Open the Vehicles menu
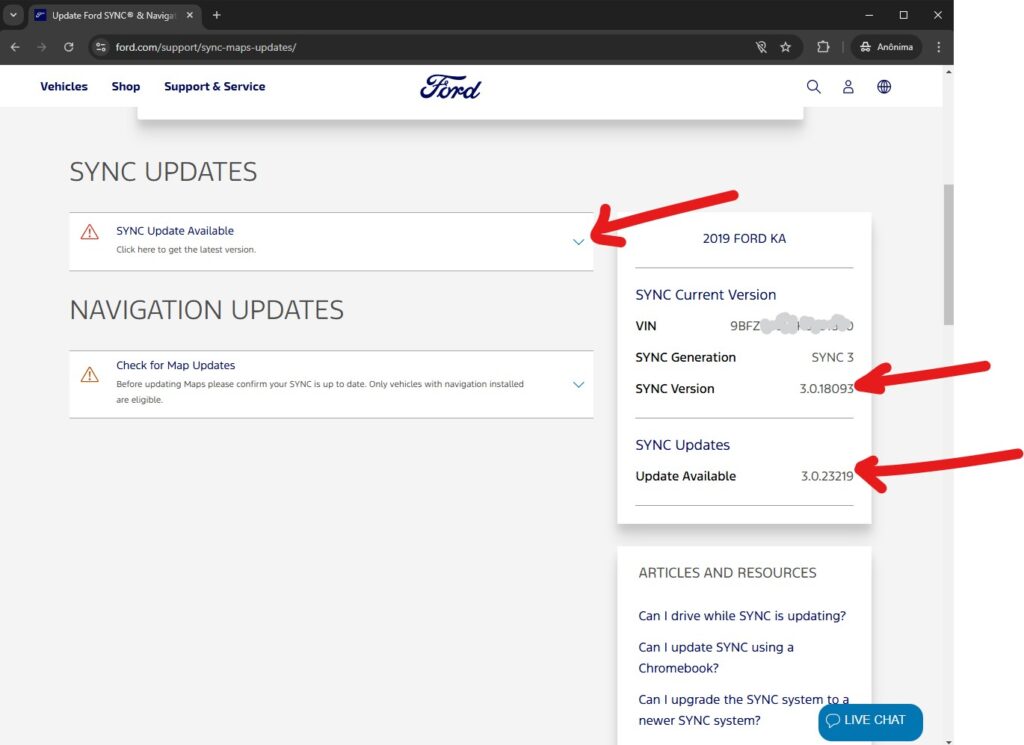The image size is (1024, 745). [64, 87]
